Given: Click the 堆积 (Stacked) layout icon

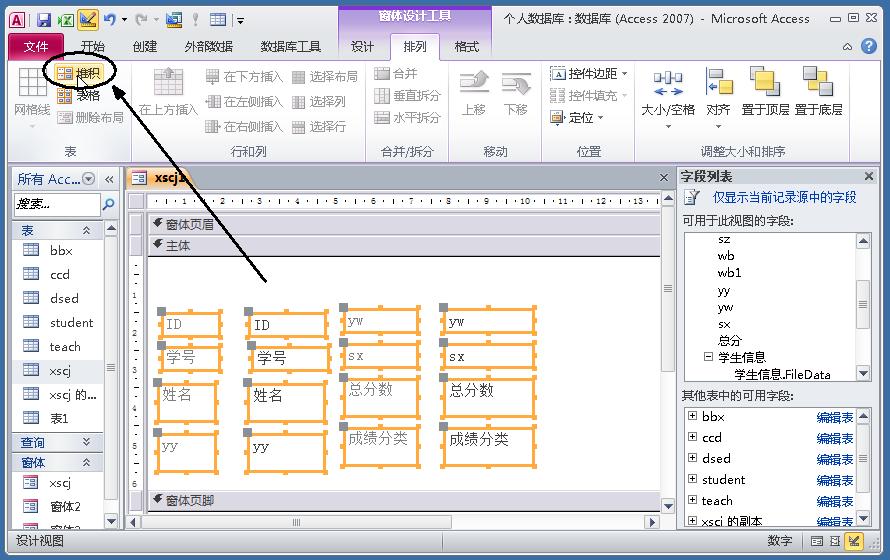Looking at the screenshot, I should tap(65, 73).
